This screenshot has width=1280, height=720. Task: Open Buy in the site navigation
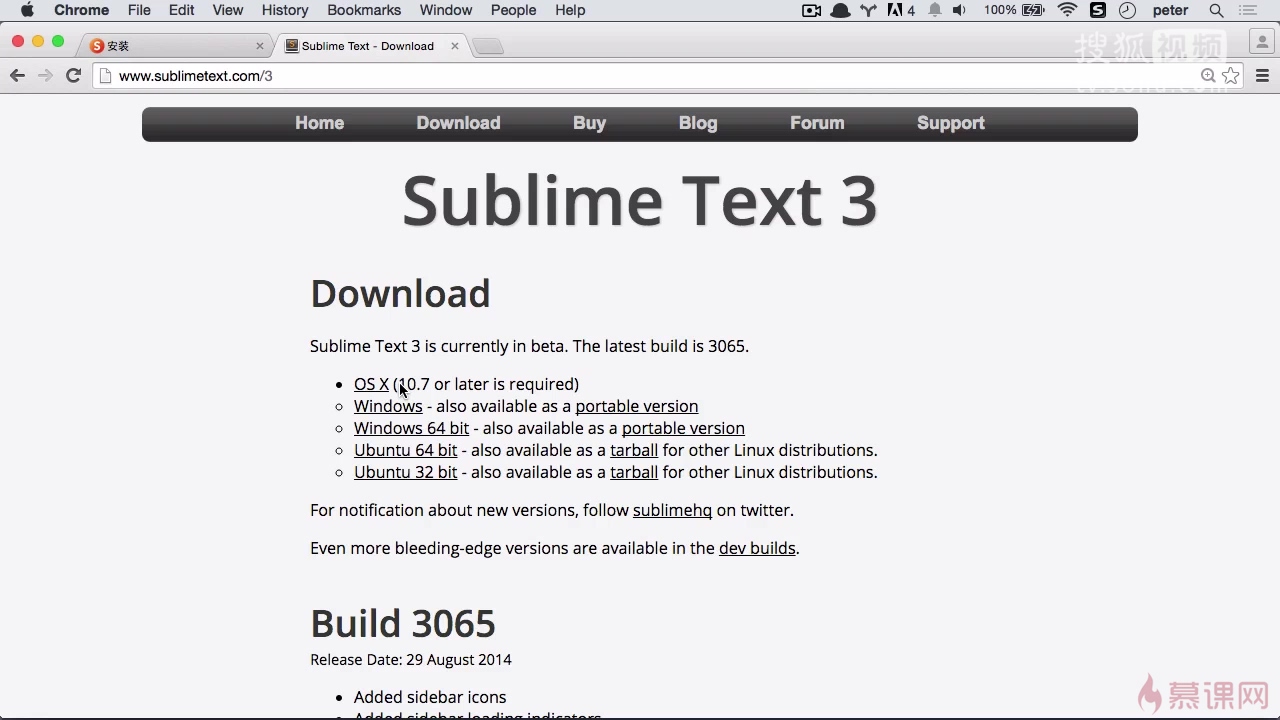click(x=589, y=123)
